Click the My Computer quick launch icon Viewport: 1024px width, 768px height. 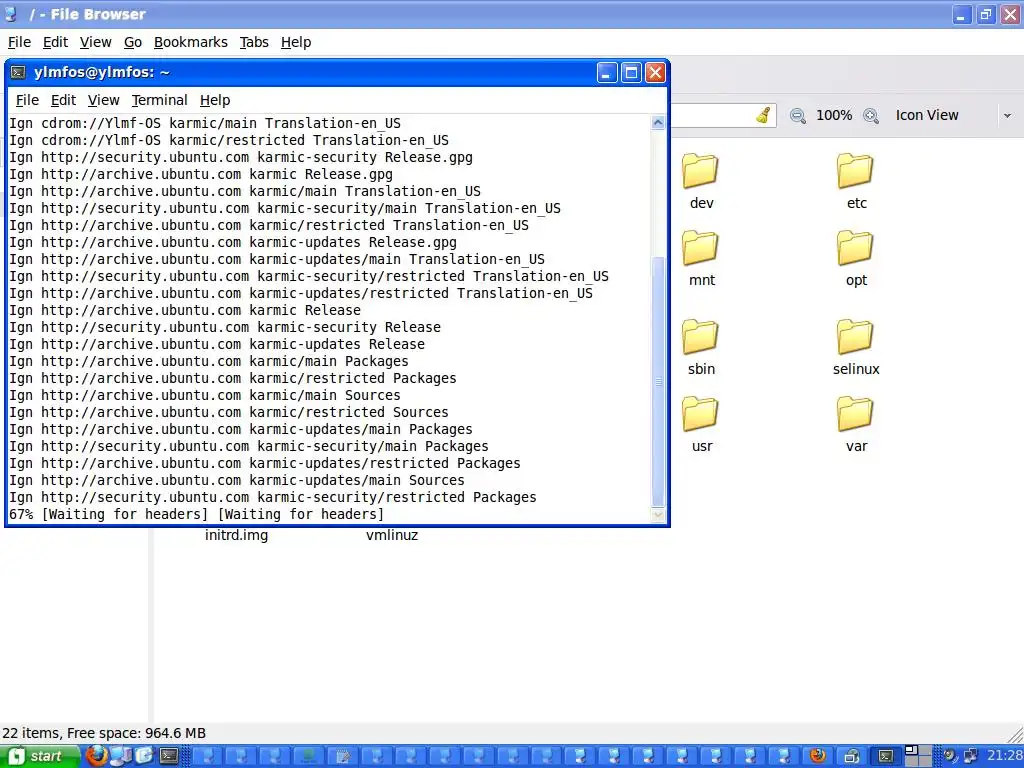[x=120, y=756]
